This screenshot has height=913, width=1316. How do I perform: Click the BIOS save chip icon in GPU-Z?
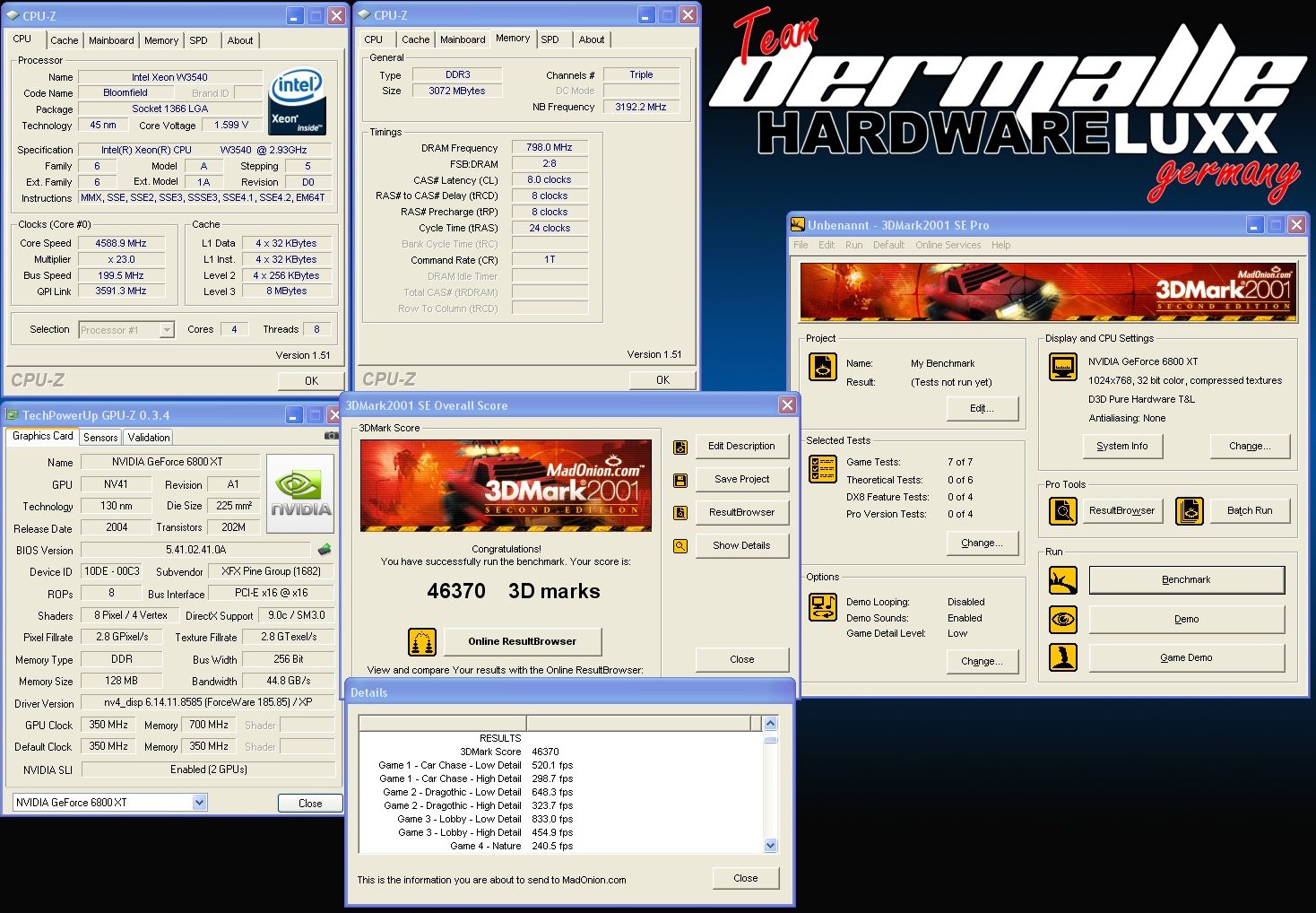tap(325, 549)
